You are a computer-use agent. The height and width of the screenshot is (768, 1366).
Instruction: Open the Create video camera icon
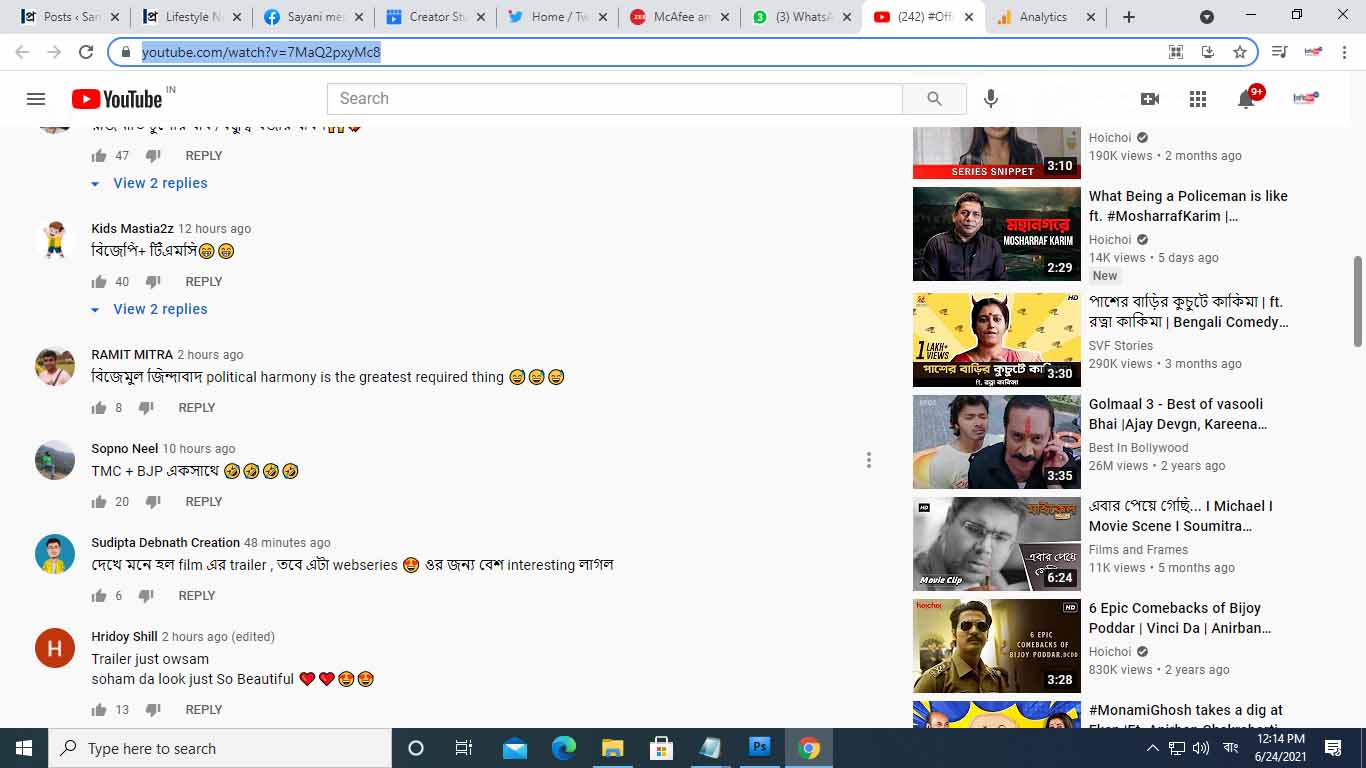pos(1150,99)
